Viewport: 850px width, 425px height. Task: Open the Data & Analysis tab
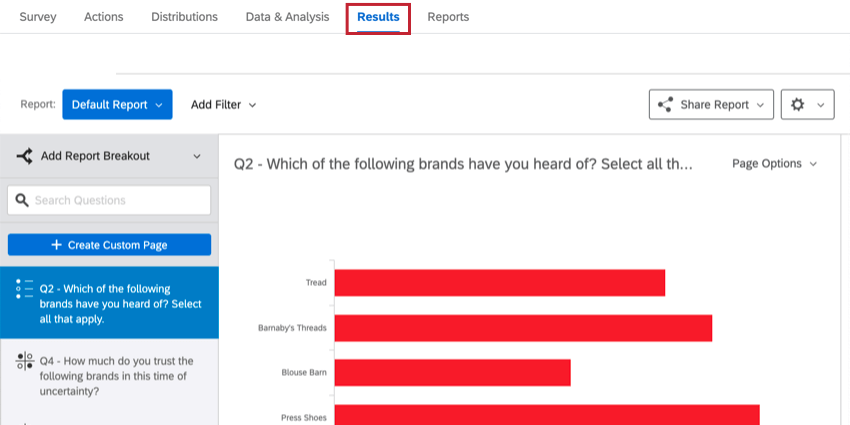pos(287,17)
